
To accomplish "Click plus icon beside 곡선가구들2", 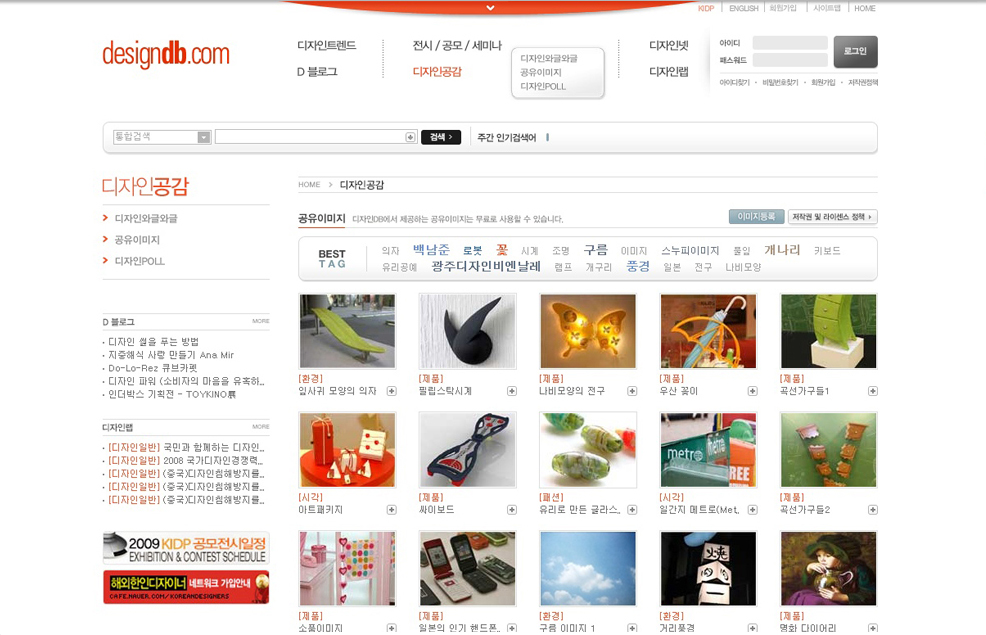I will (873, 510).
